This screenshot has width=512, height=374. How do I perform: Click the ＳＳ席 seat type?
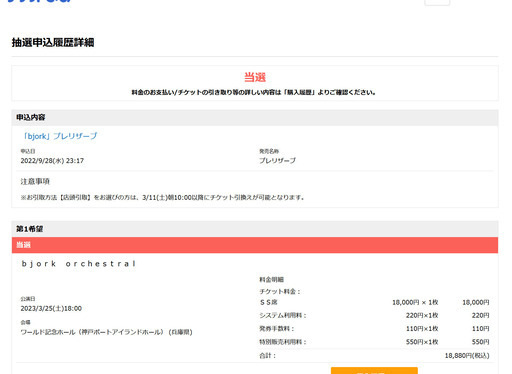(268, 302)
